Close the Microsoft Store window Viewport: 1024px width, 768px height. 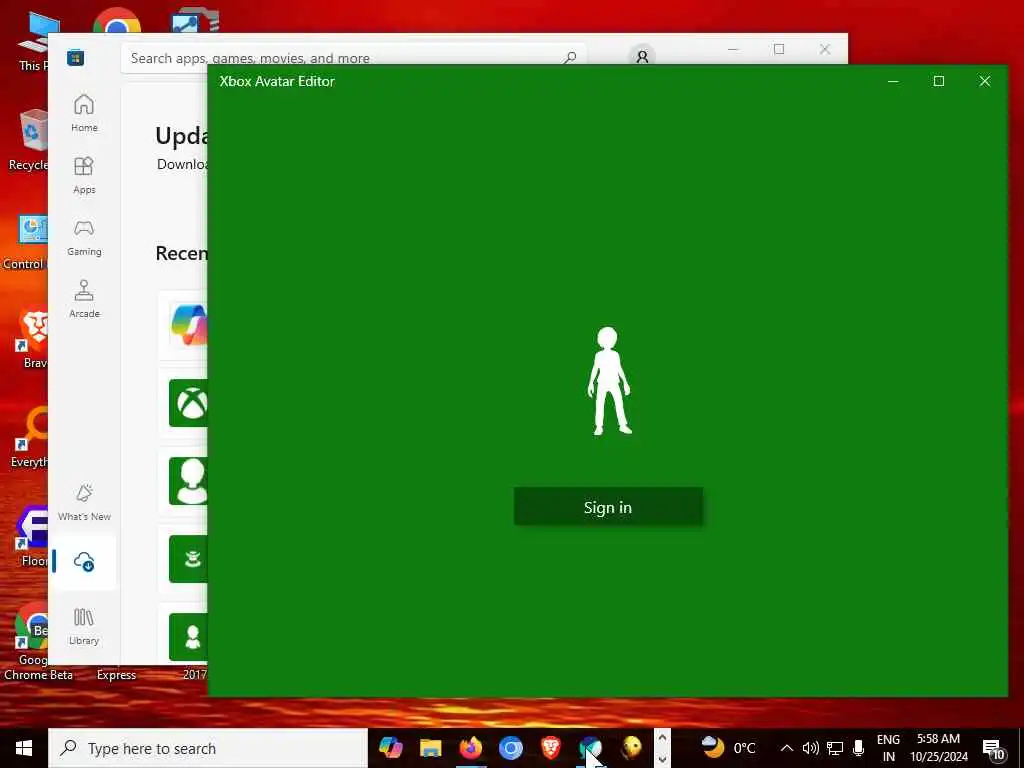pos(825,49)
